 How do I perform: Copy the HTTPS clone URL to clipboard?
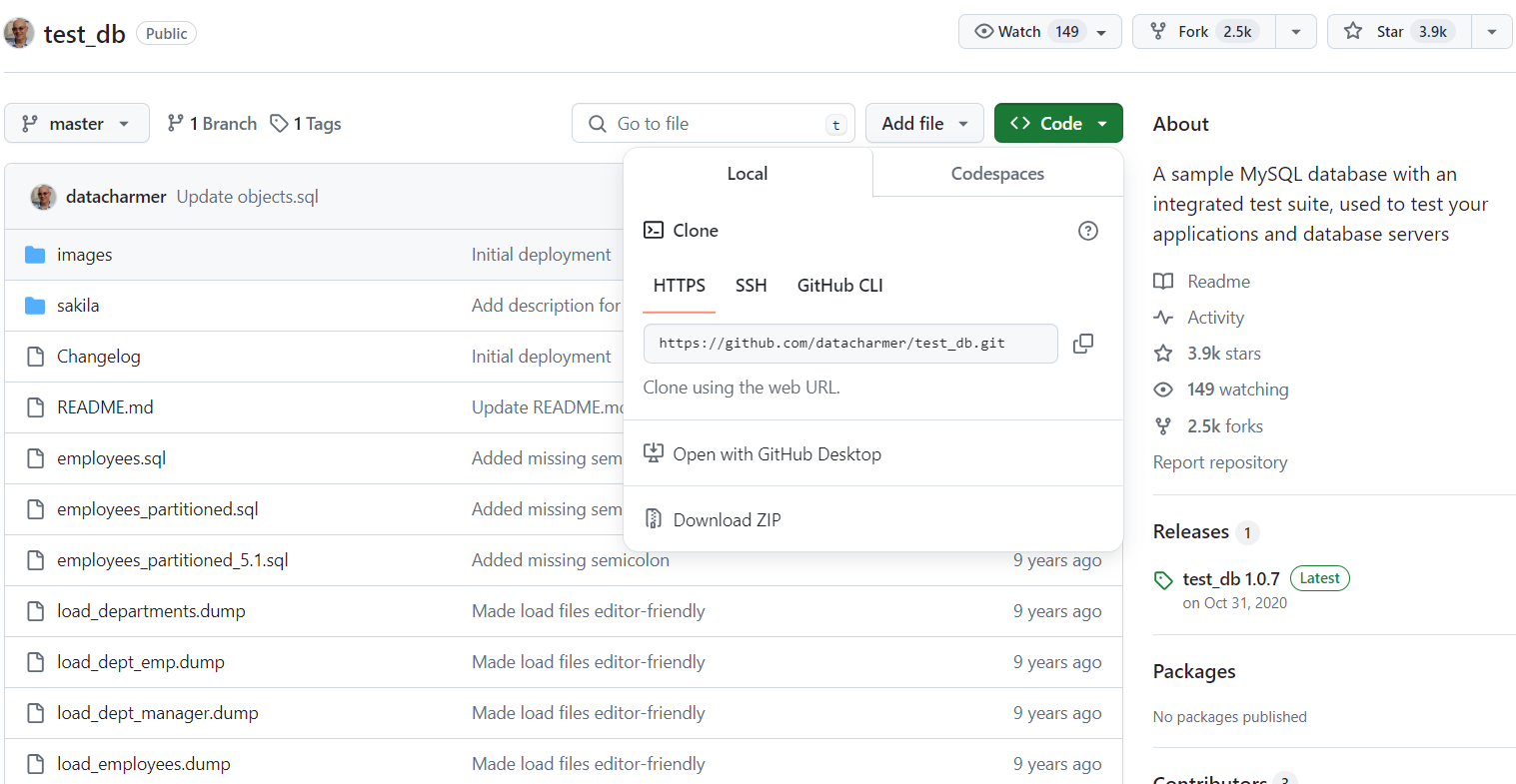tap(1083, 344)
